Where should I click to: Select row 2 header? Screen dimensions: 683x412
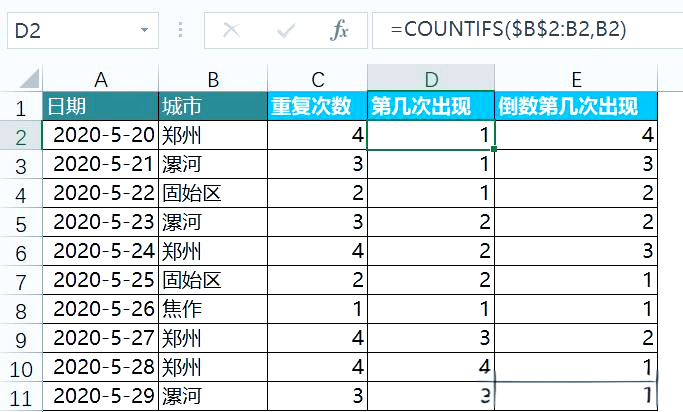coord(21,135)
